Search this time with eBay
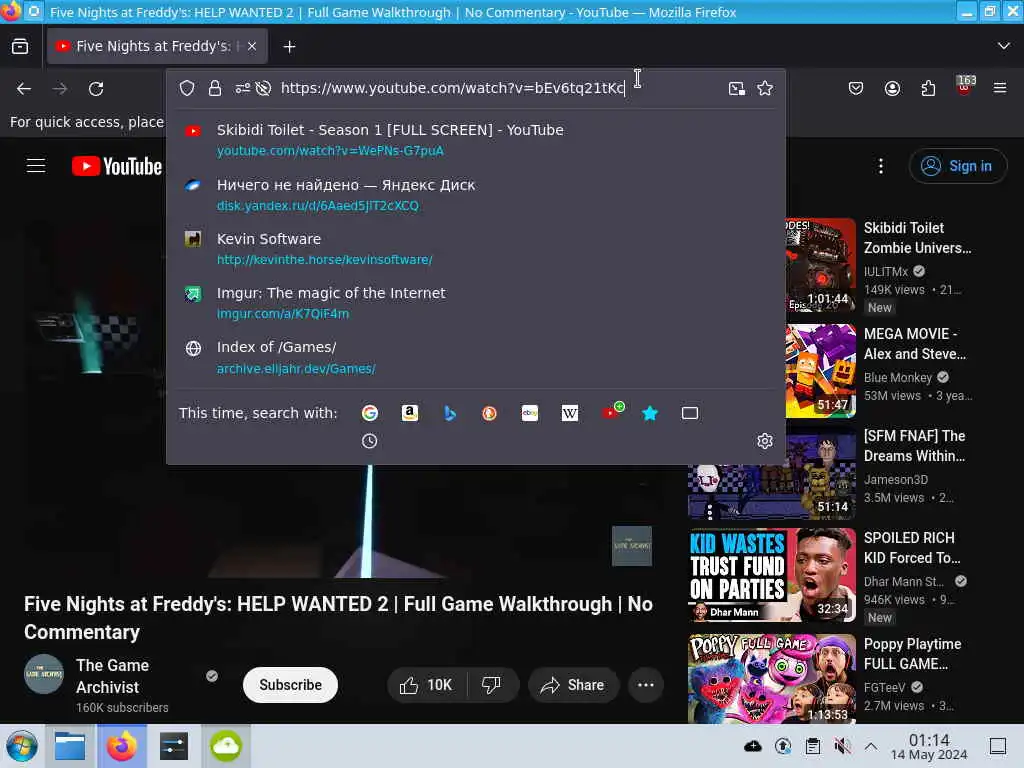This screenshot has width=1024, height=768. 530,413
